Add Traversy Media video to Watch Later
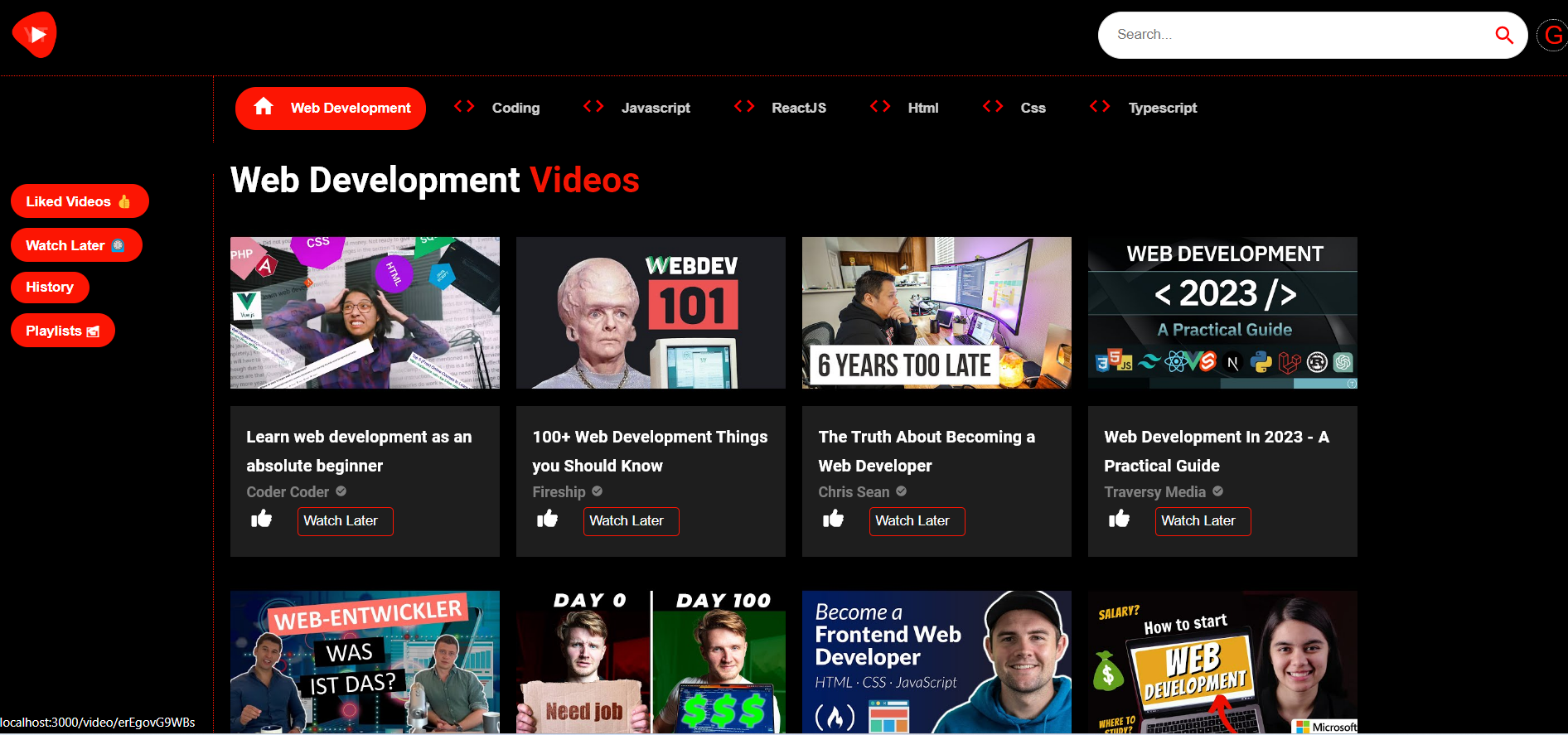This screenshot has width=1568, height=735. (1203, 521)
